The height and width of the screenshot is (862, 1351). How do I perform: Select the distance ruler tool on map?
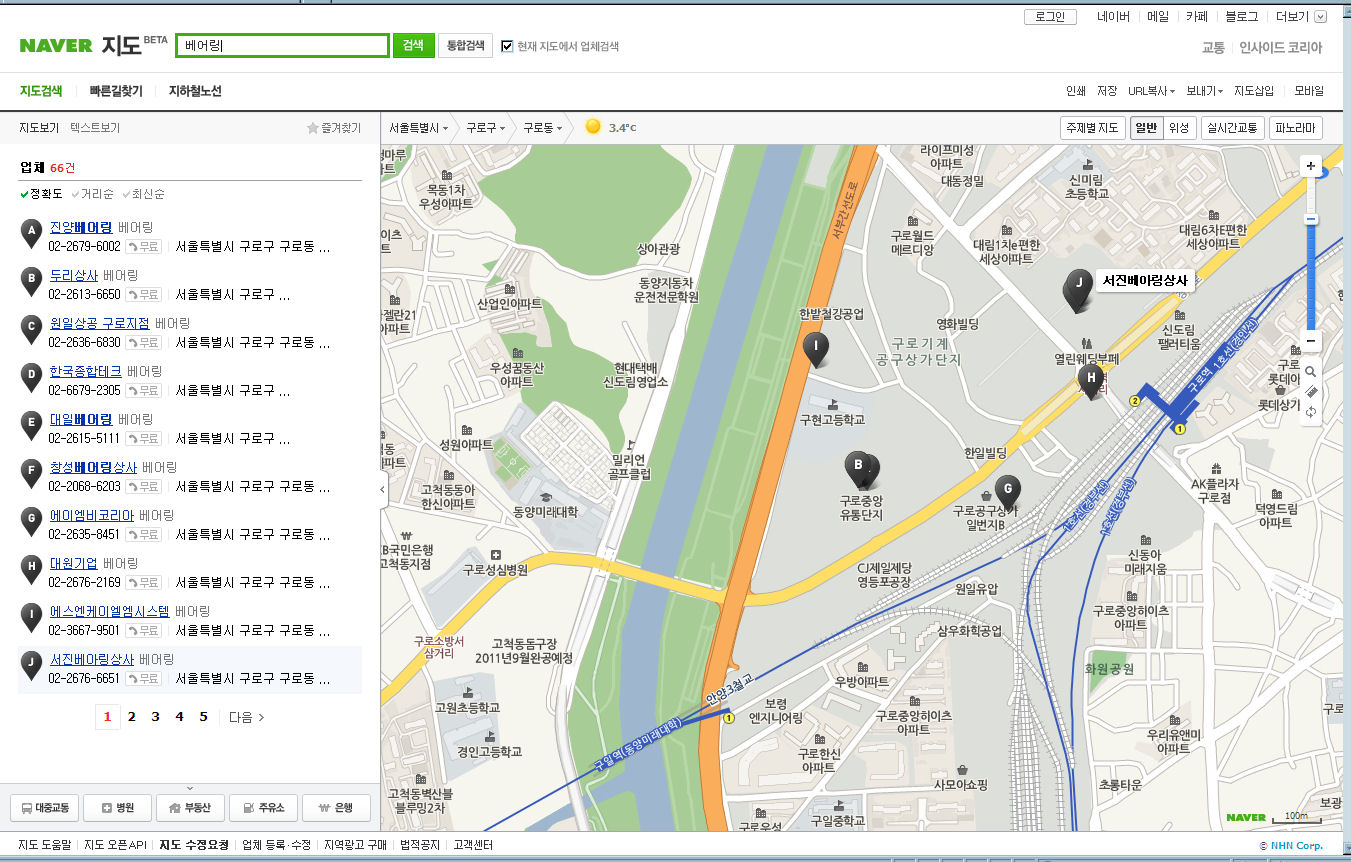(x=1311, y=391)
